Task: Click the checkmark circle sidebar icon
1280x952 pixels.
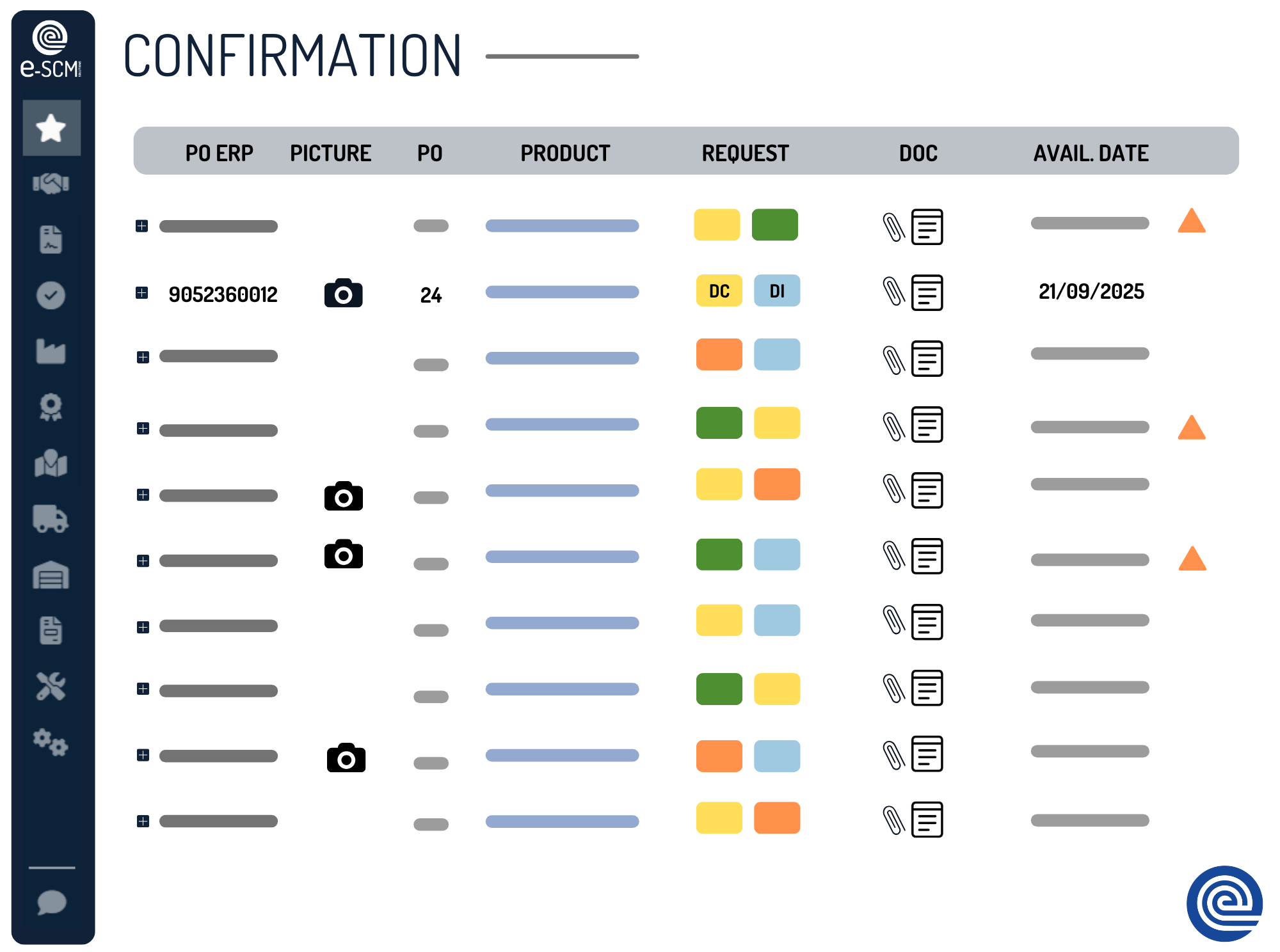Action: coord(51,296)
